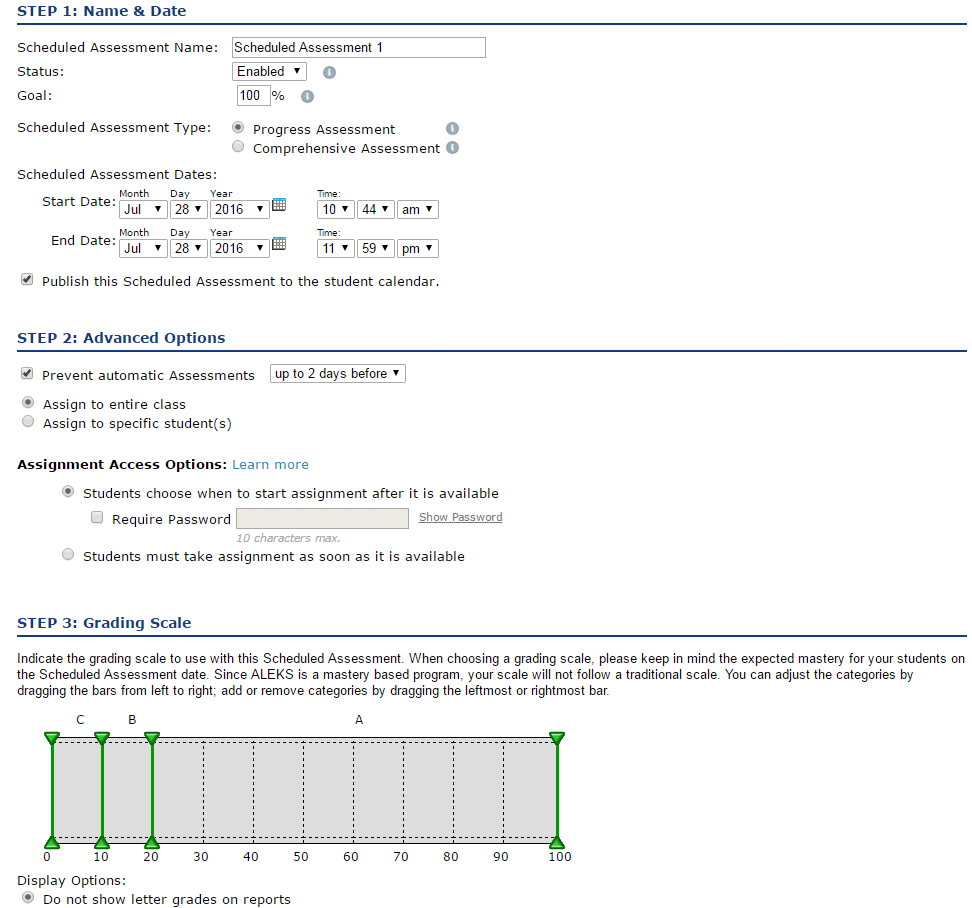Open End Date minute dropdown showing 59
Screen dimensions: 972x908
(376, 249)
